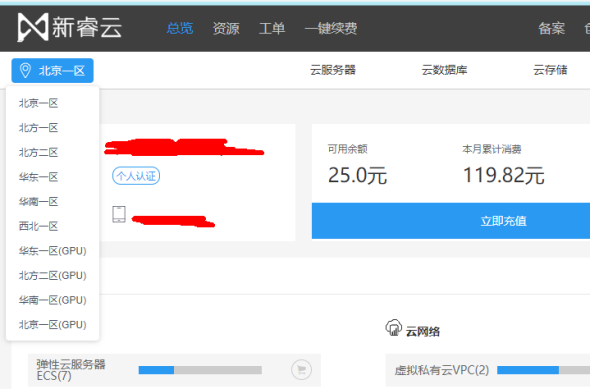Select 华东一区(GPU) region
Screen dimensions: 590x389
coord(53,251)
